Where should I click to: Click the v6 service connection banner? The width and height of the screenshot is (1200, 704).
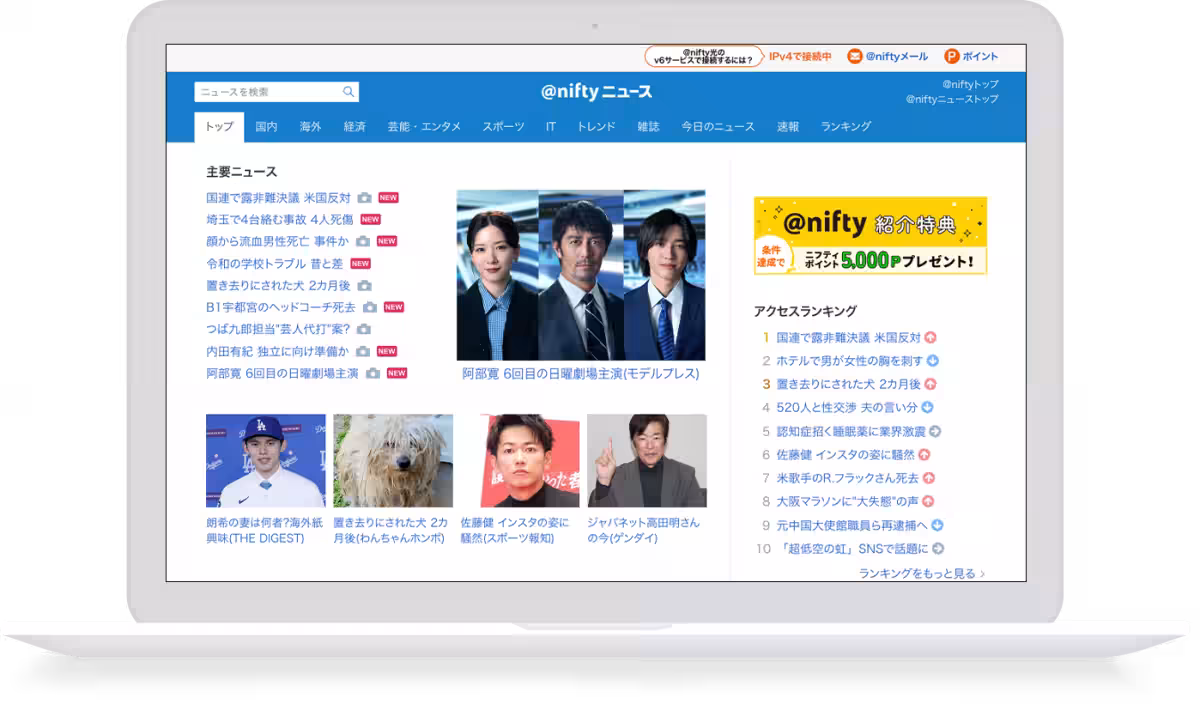[704, 57]
